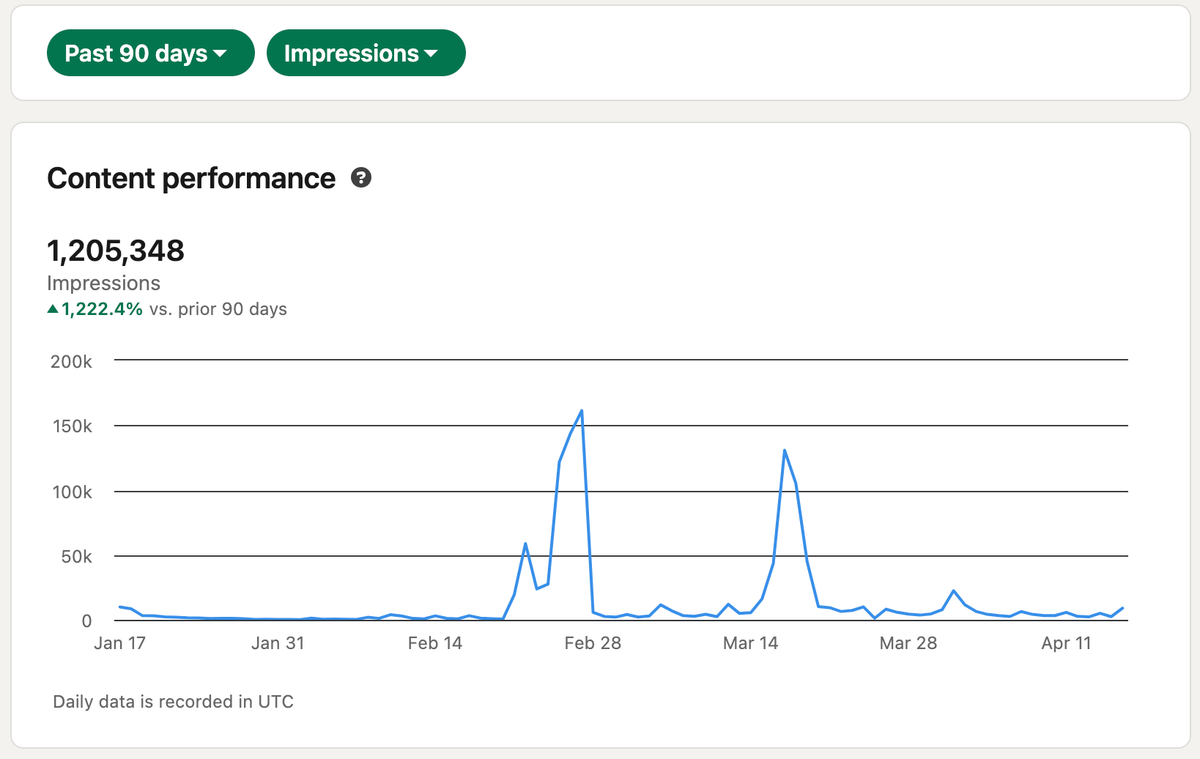
Task: Click the 200k gridline label
Action: click(71, 361)
